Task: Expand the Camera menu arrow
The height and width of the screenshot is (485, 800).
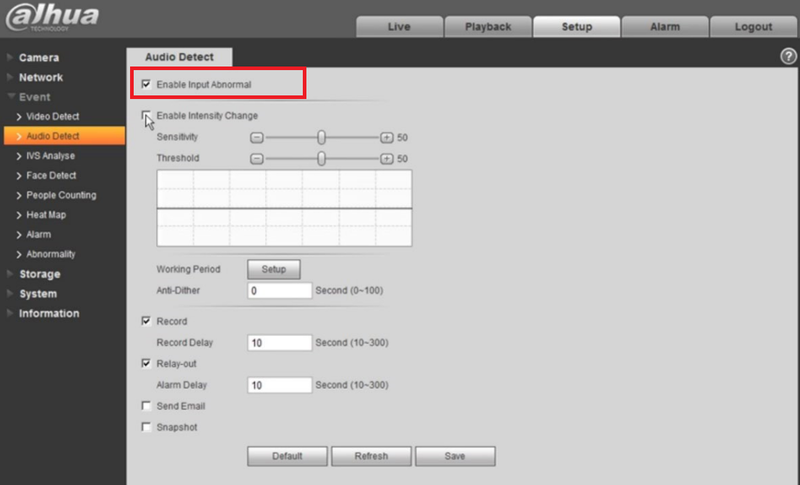Action: coord(10,58)
